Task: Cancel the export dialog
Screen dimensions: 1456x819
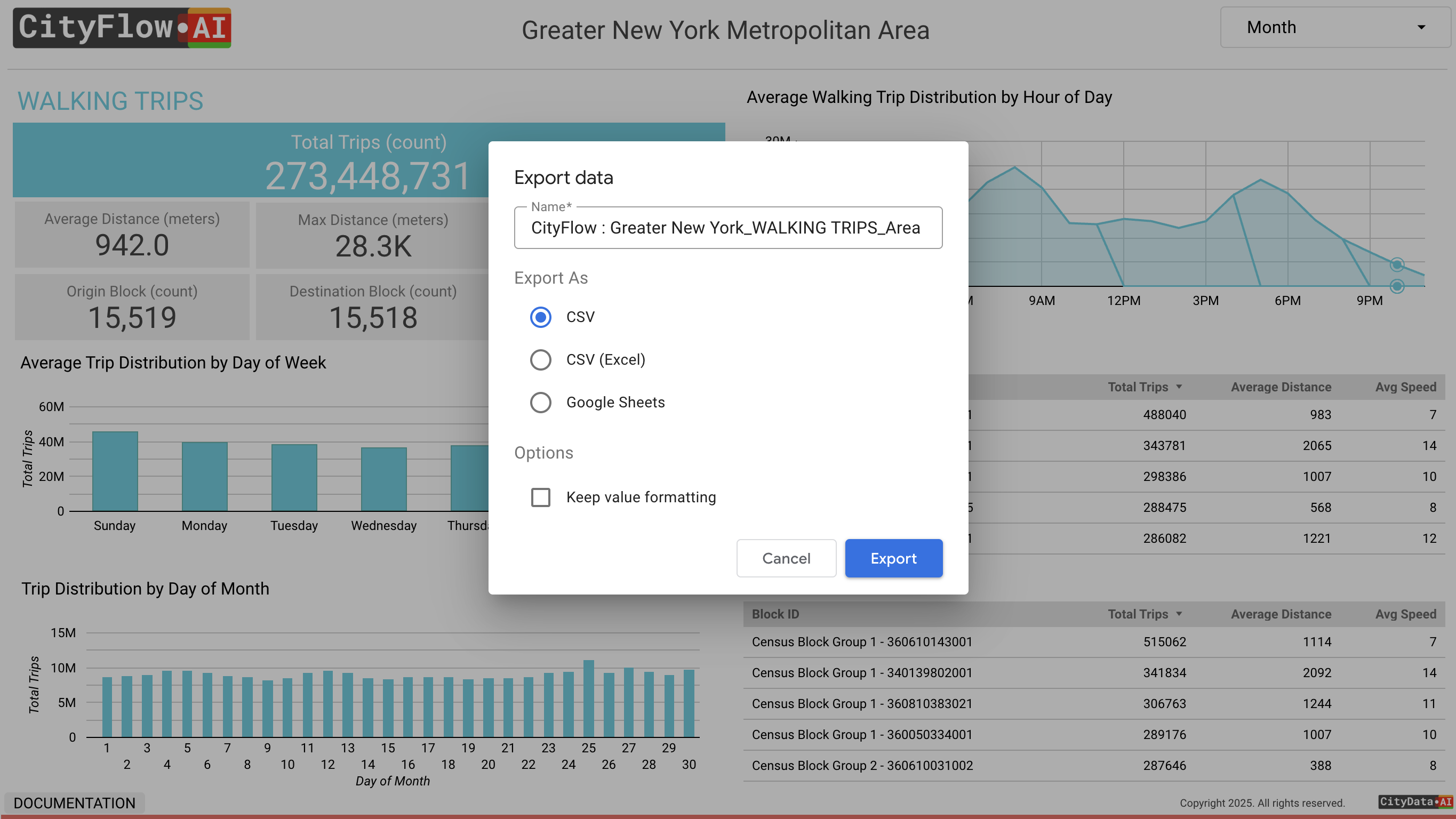Action: coord(786,558)
